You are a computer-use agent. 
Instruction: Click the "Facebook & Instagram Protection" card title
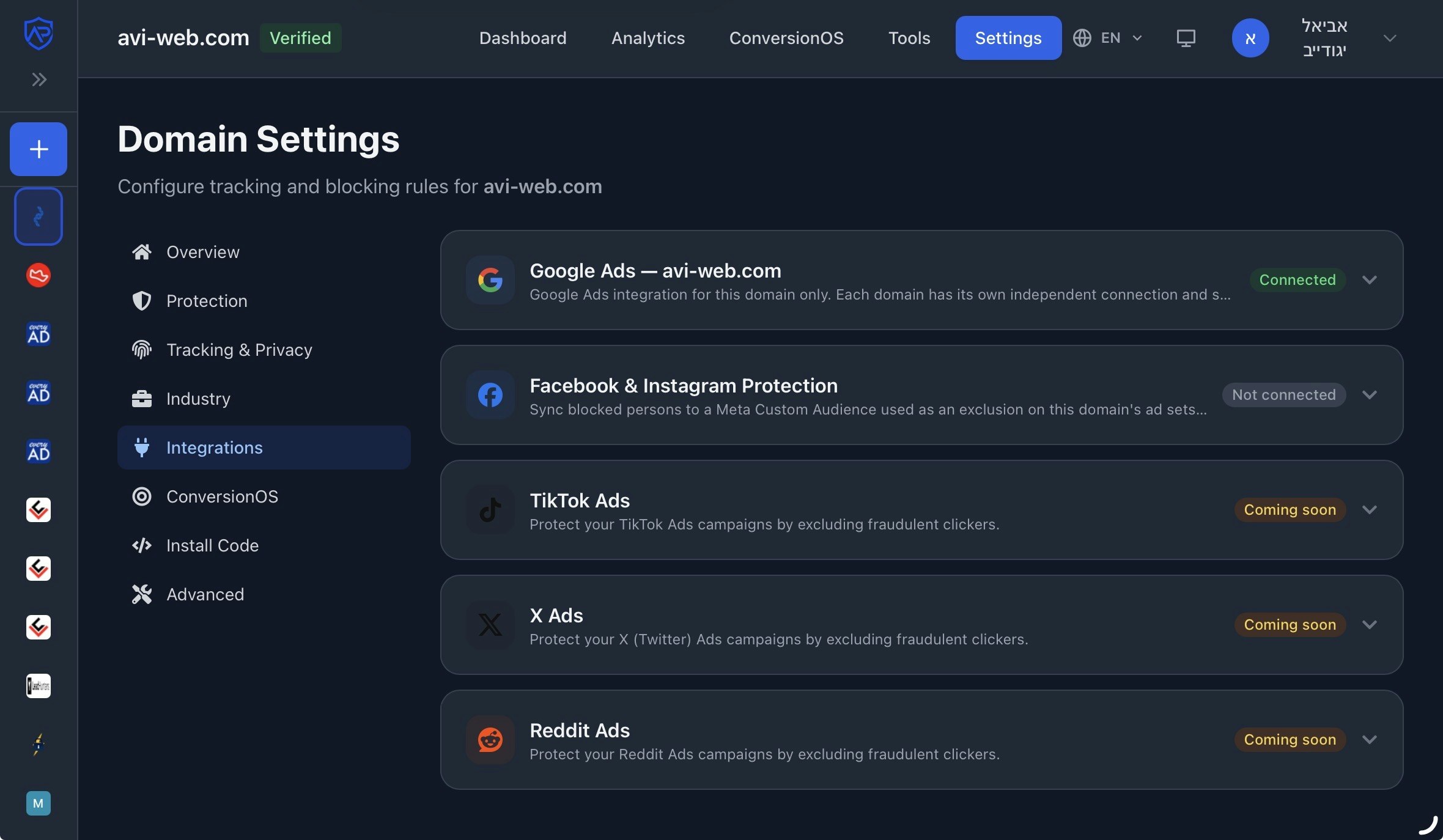(684, 385)
